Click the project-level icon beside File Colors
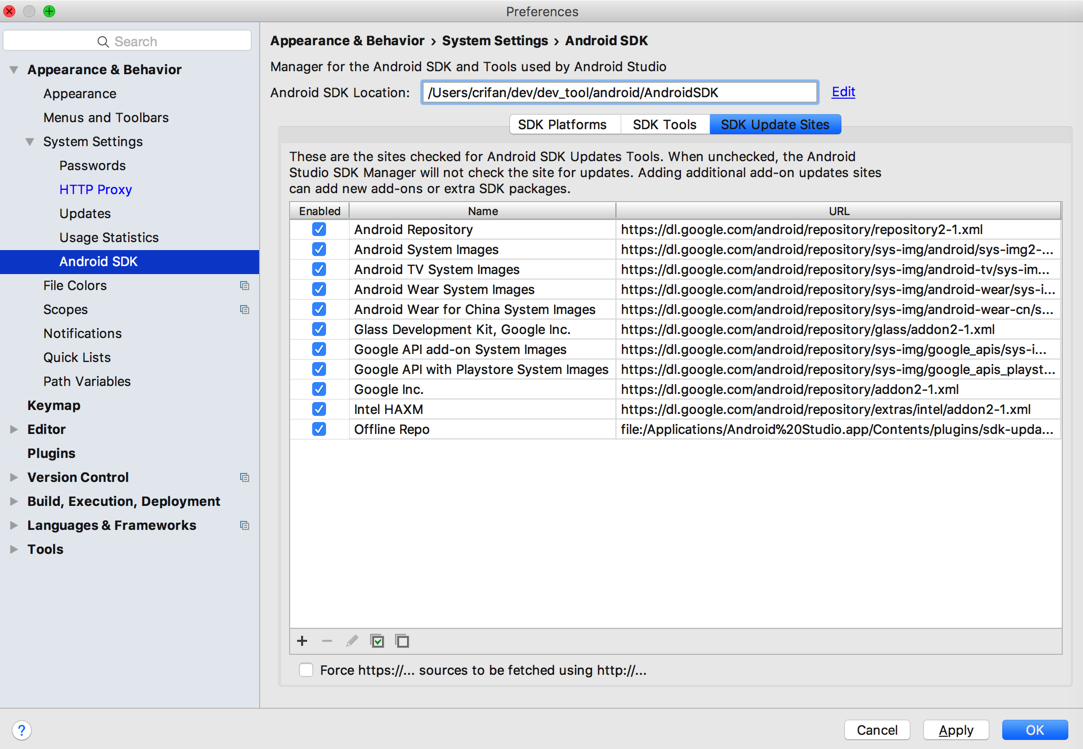Image resolution: width=1083 pixels, height=749 pixels. click(x=244, y=286)
